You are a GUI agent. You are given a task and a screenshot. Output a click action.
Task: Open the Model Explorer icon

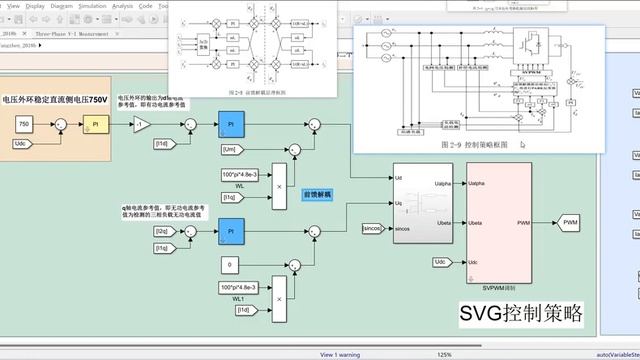(x=107, y=19)
